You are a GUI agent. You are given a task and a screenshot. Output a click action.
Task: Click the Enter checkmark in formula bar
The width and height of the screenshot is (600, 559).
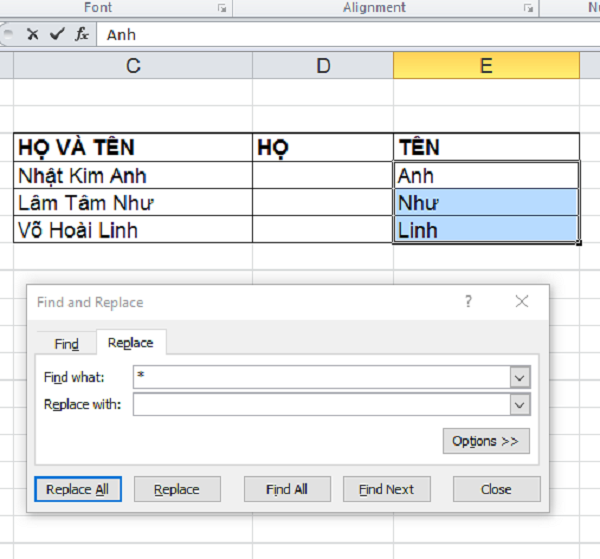pos(57,34)
